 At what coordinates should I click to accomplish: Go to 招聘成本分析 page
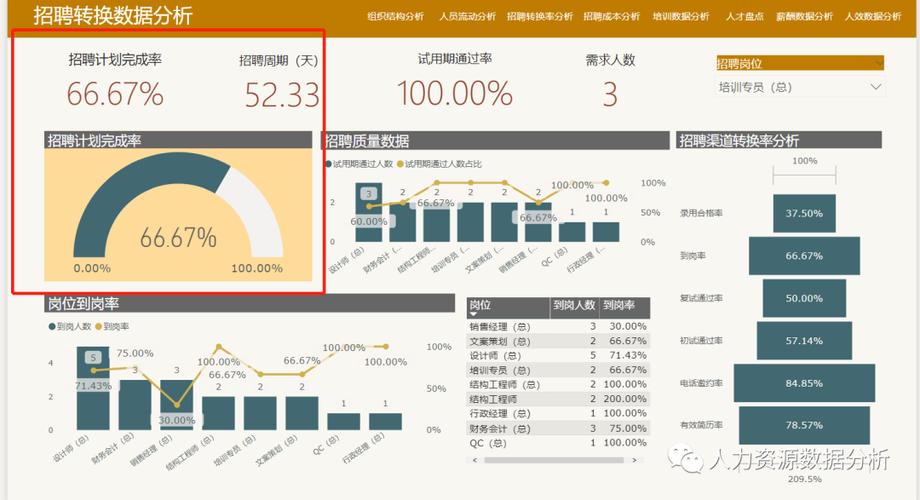coord(611,16)
